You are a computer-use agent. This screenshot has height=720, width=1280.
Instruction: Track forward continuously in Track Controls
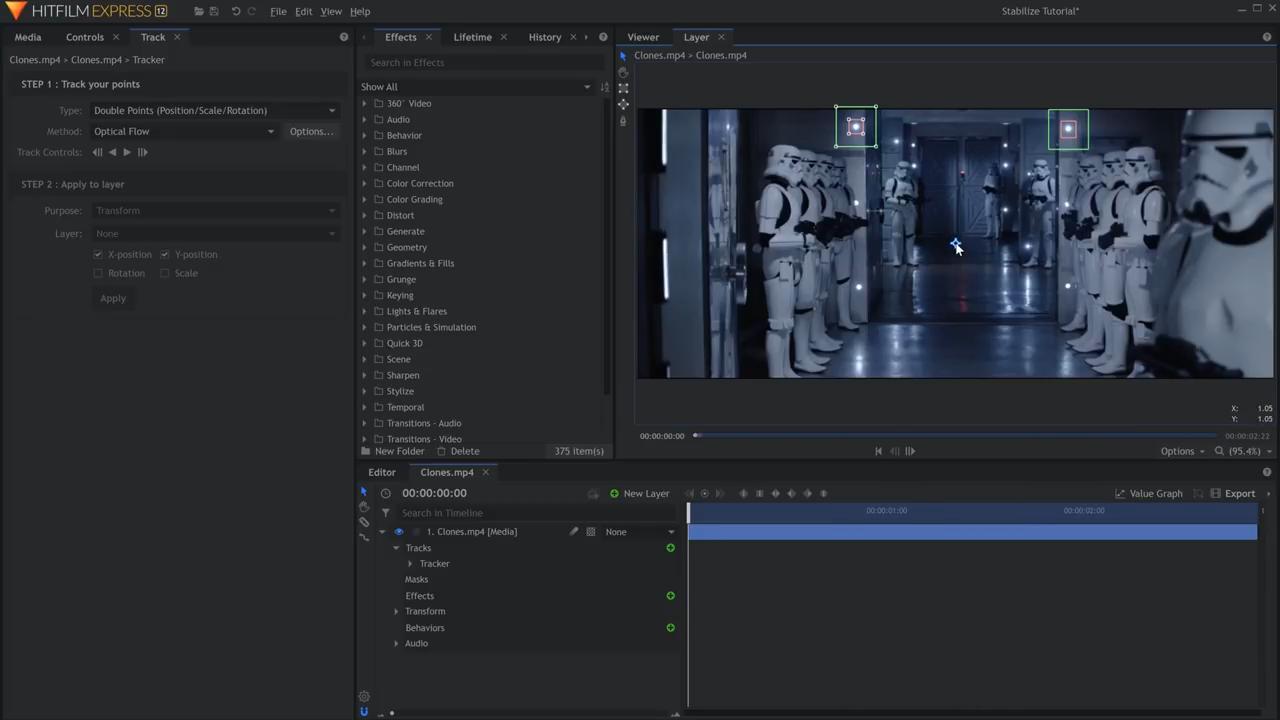tap(127, 152)
